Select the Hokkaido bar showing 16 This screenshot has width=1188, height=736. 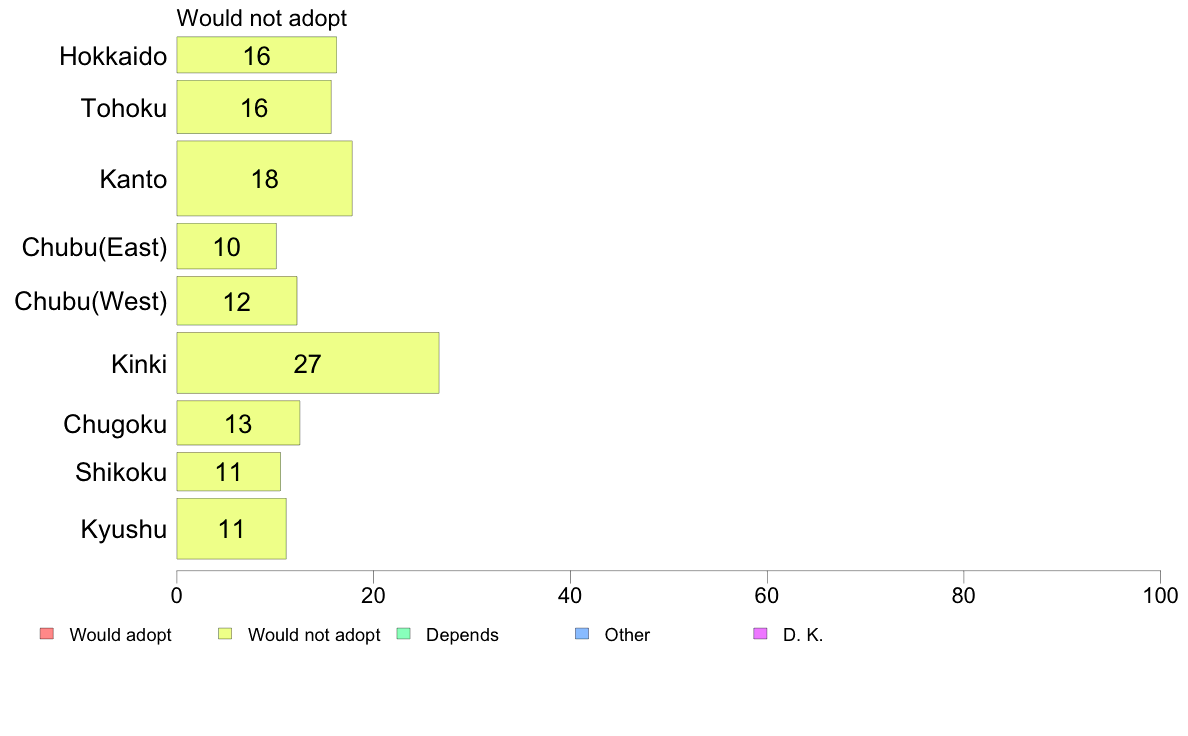point(257,55)
